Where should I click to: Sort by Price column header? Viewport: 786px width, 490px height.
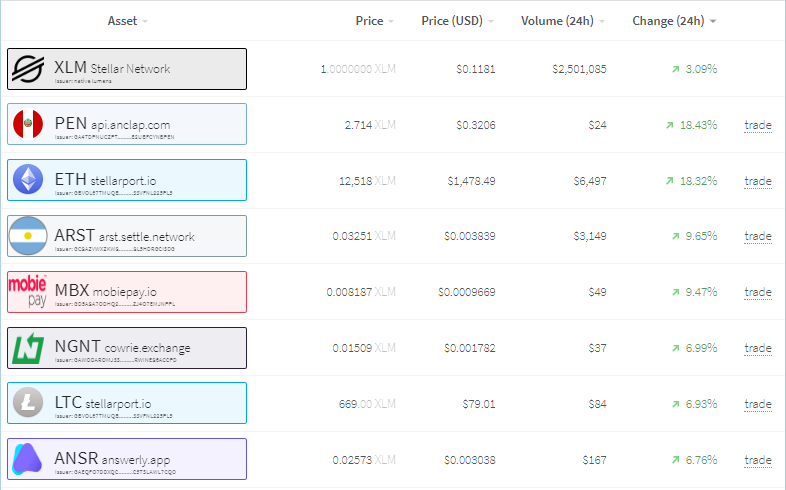click(x=374, y=21)
